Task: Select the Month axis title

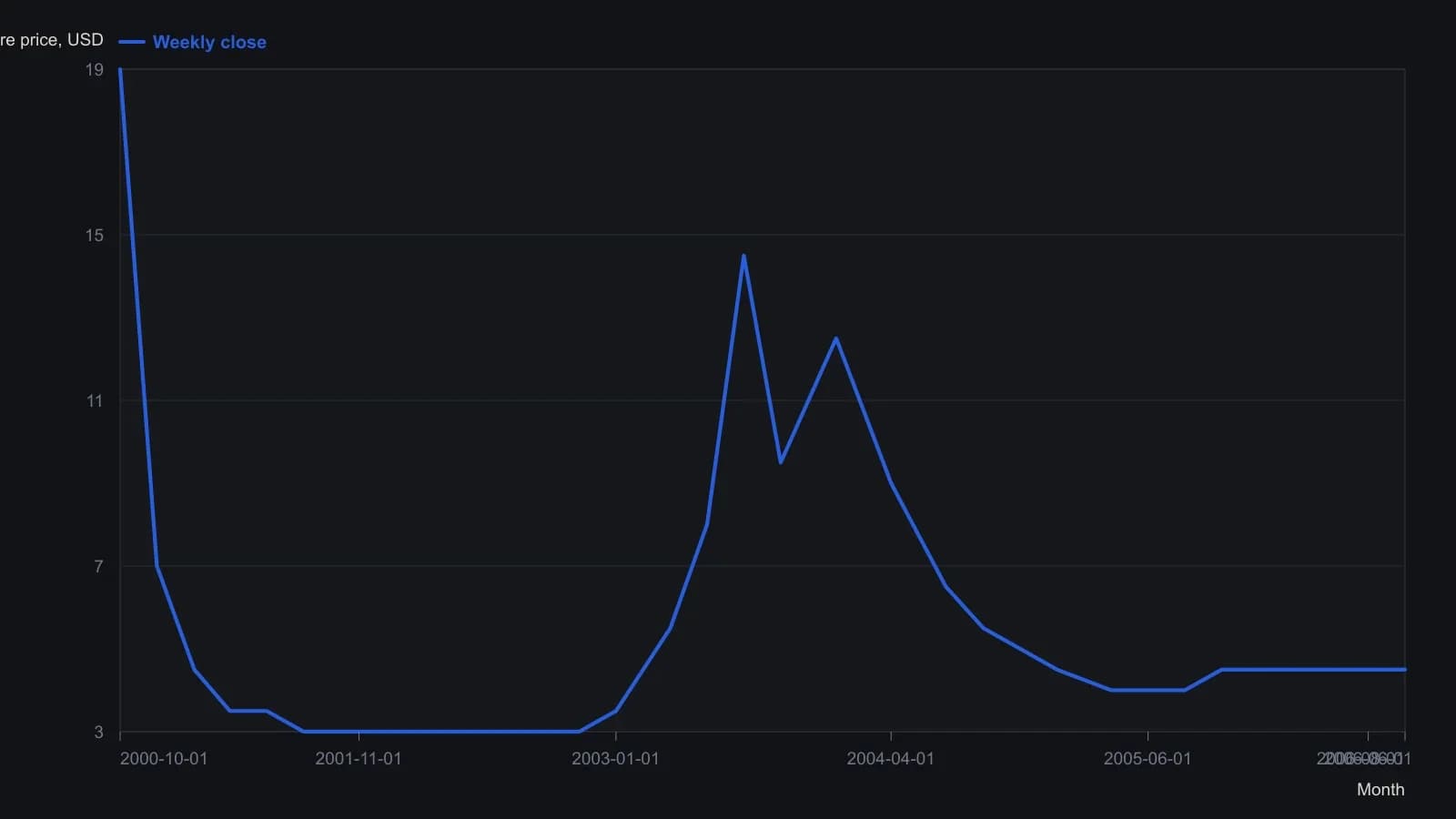Action: click(1380, 790)
